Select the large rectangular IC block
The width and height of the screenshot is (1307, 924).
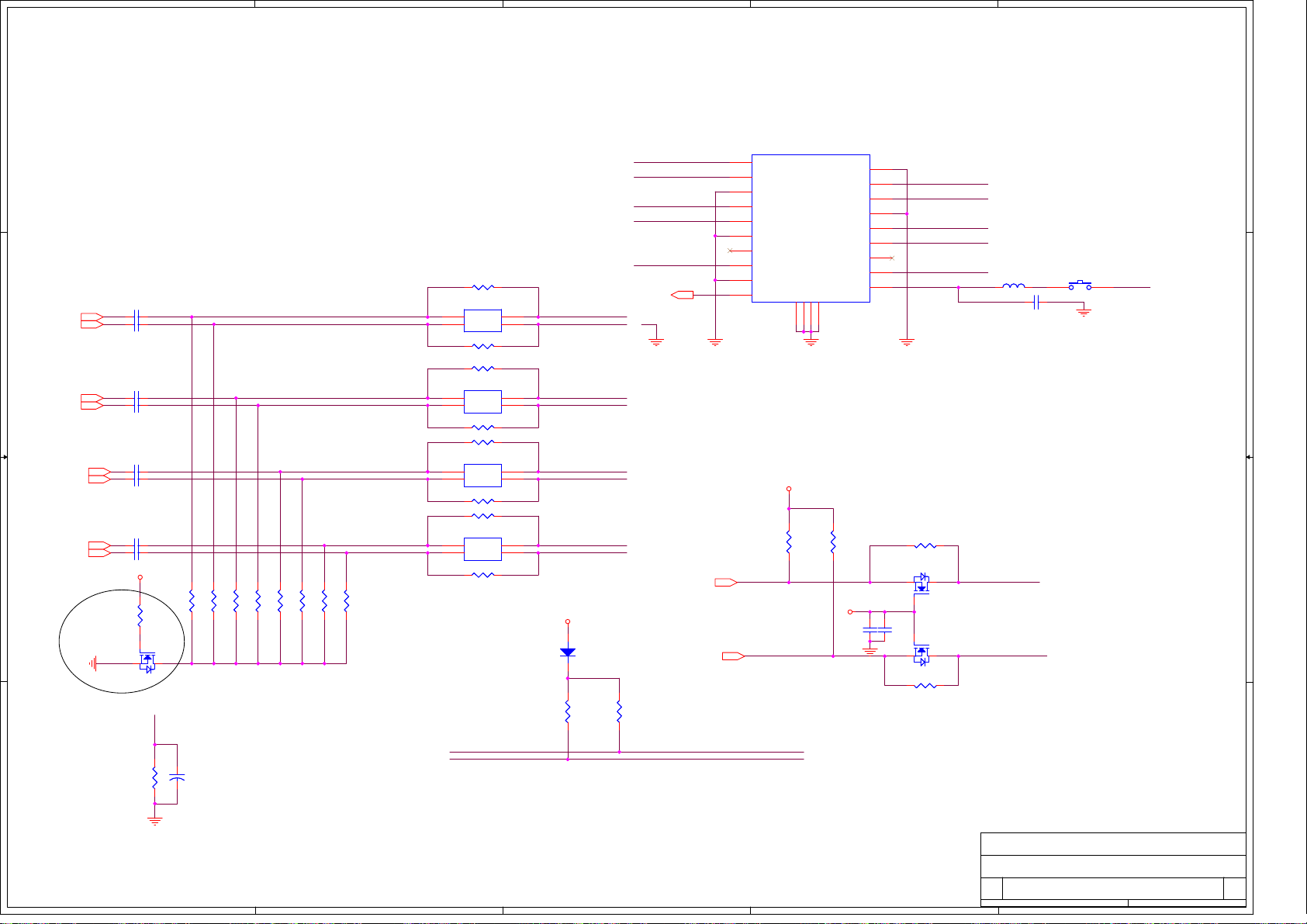[811, 228]
